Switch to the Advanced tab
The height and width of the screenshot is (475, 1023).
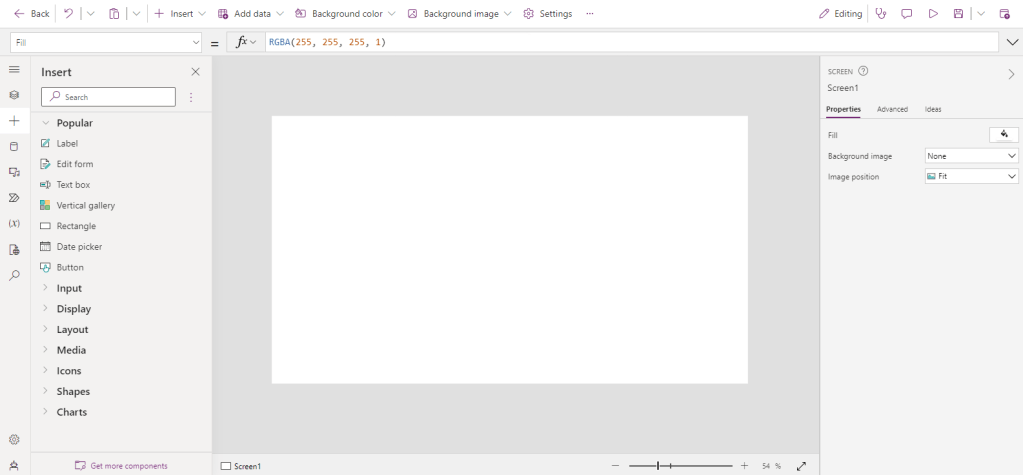click(x=892, y=109)
